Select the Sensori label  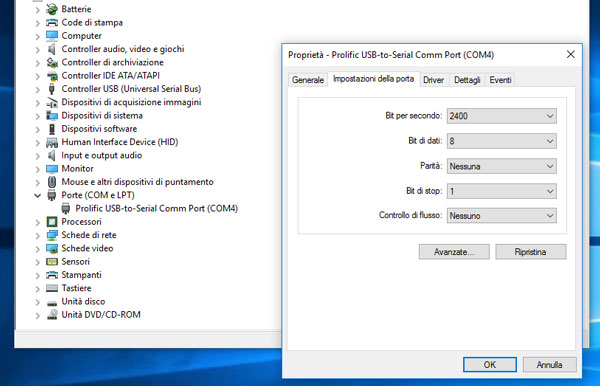coord(75,262)
